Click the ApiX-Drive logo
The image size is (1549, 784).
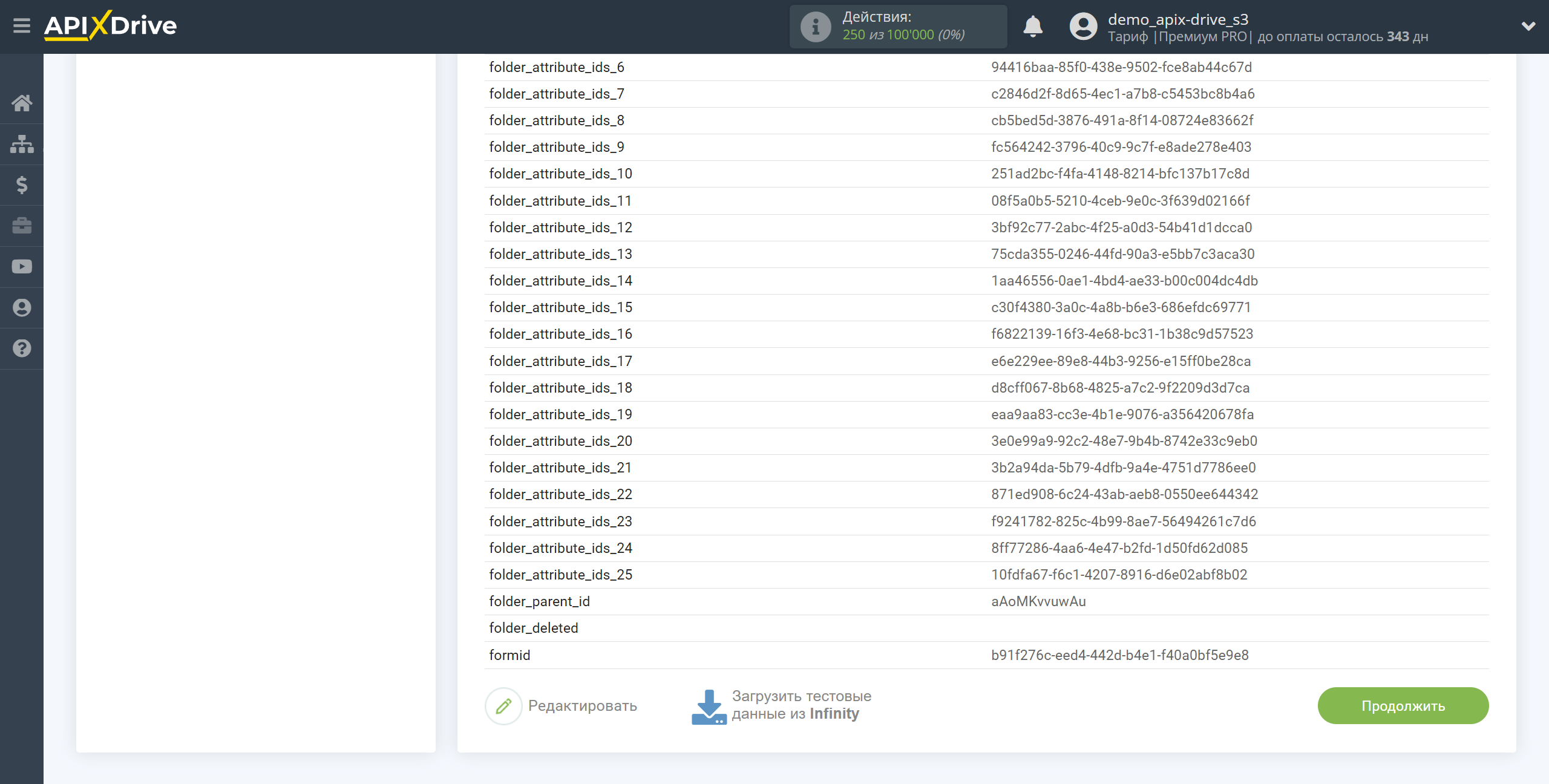110,25
